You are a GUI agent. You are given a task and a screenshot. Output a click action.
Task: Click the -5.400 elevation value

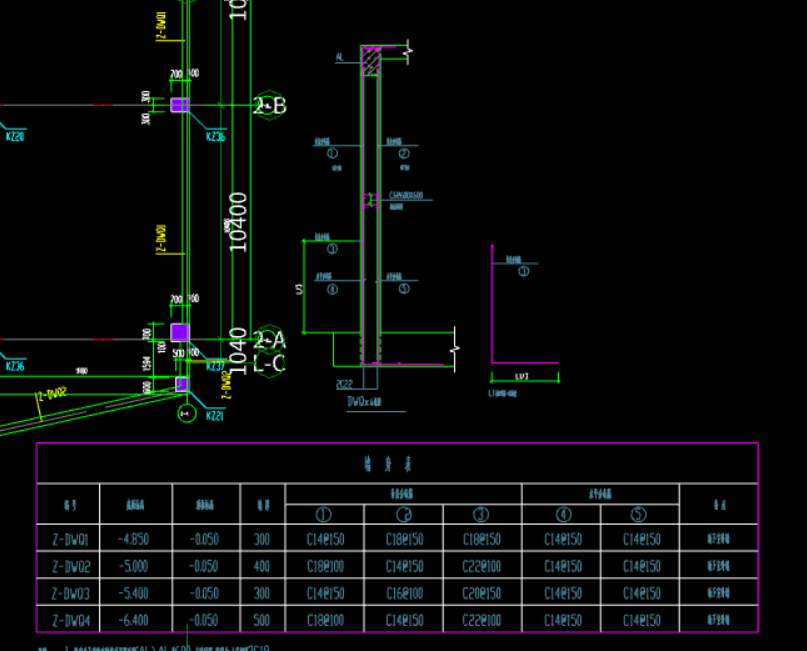tap(133, 593)
